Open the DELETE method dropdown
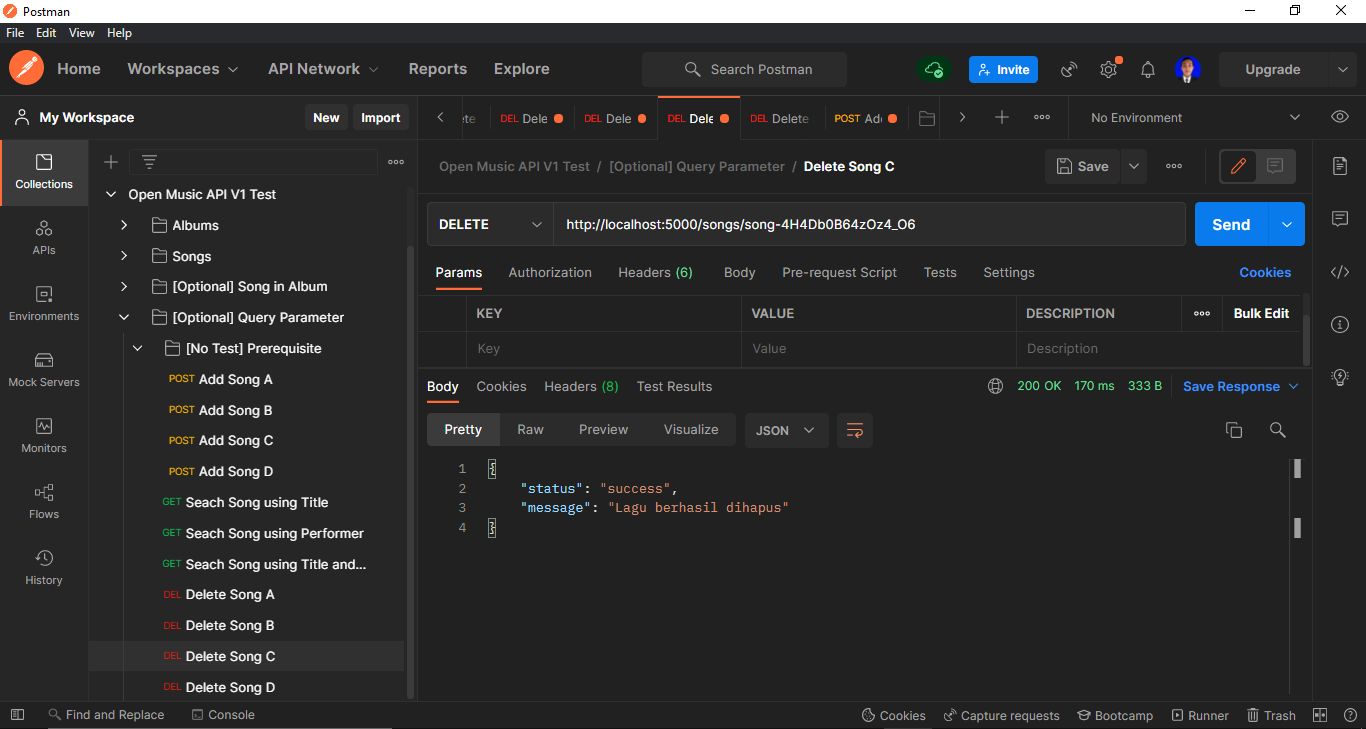 [491, 224]
